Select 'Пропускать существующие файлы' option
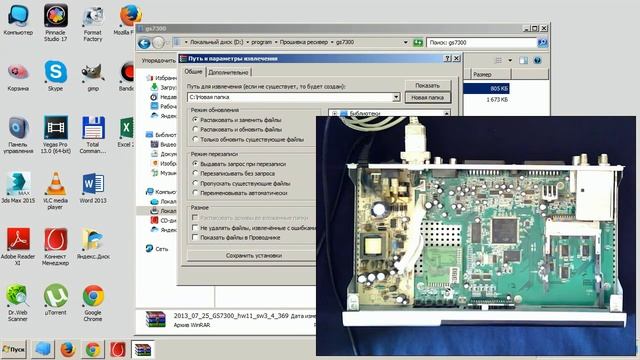 click(195, 183)
